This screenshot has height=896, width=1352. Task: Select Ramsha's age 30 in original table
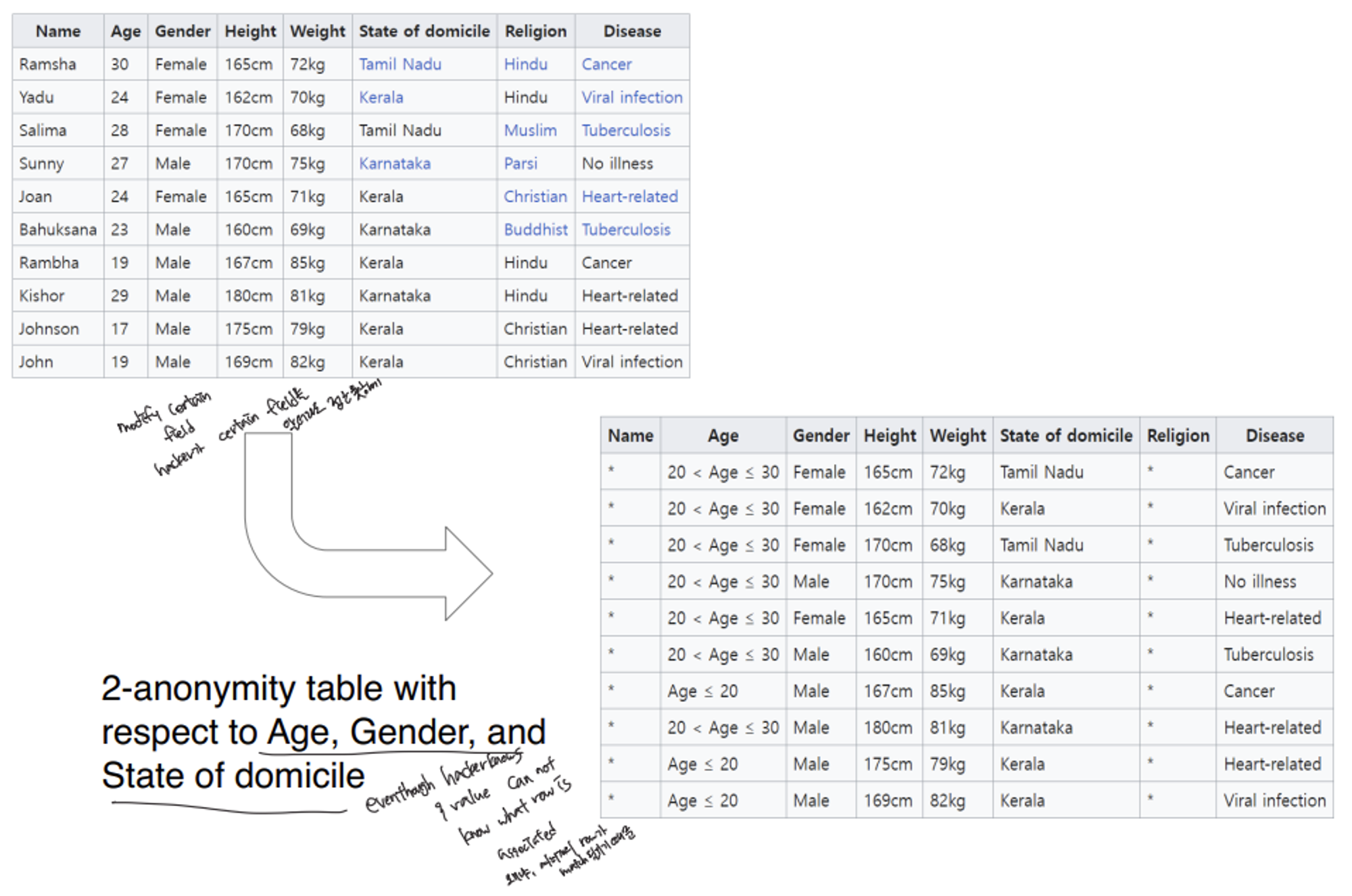[x=120, y=64]
